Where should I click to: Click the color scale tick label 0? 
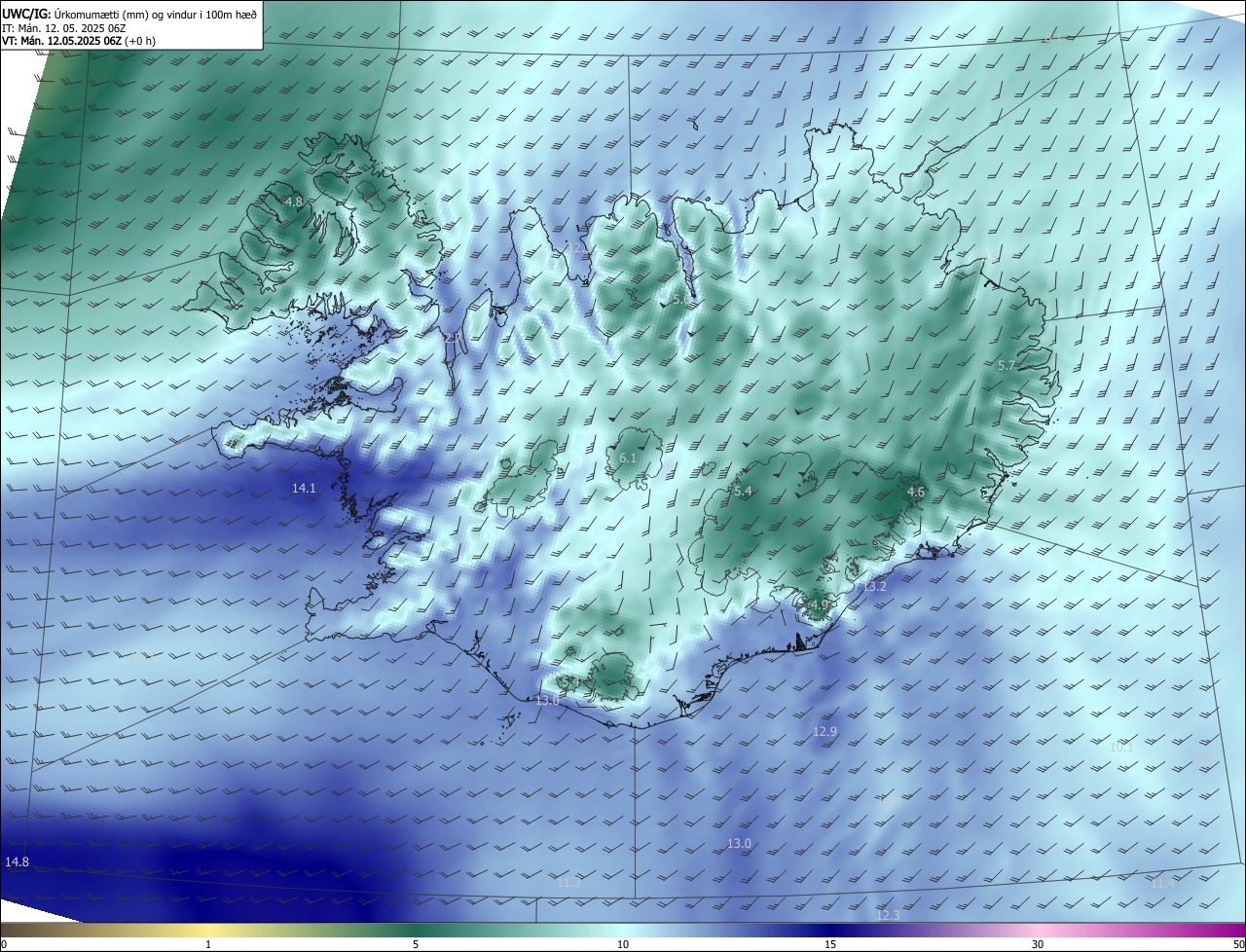click(4, 944)
